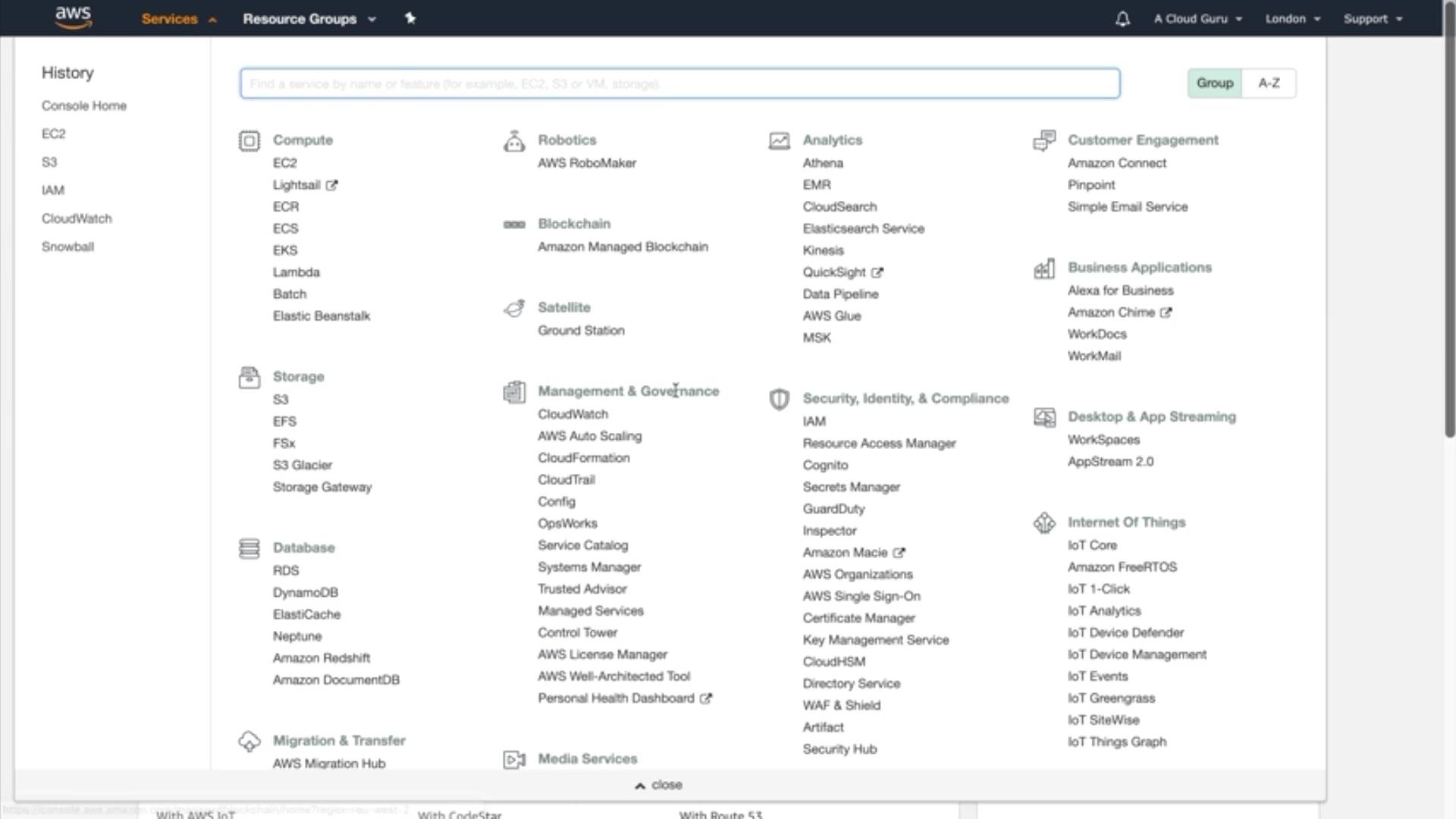This screenshot has height=819, width=1456.
Task: Click the Satellite category icon
Action: click(x=514, y=308)
